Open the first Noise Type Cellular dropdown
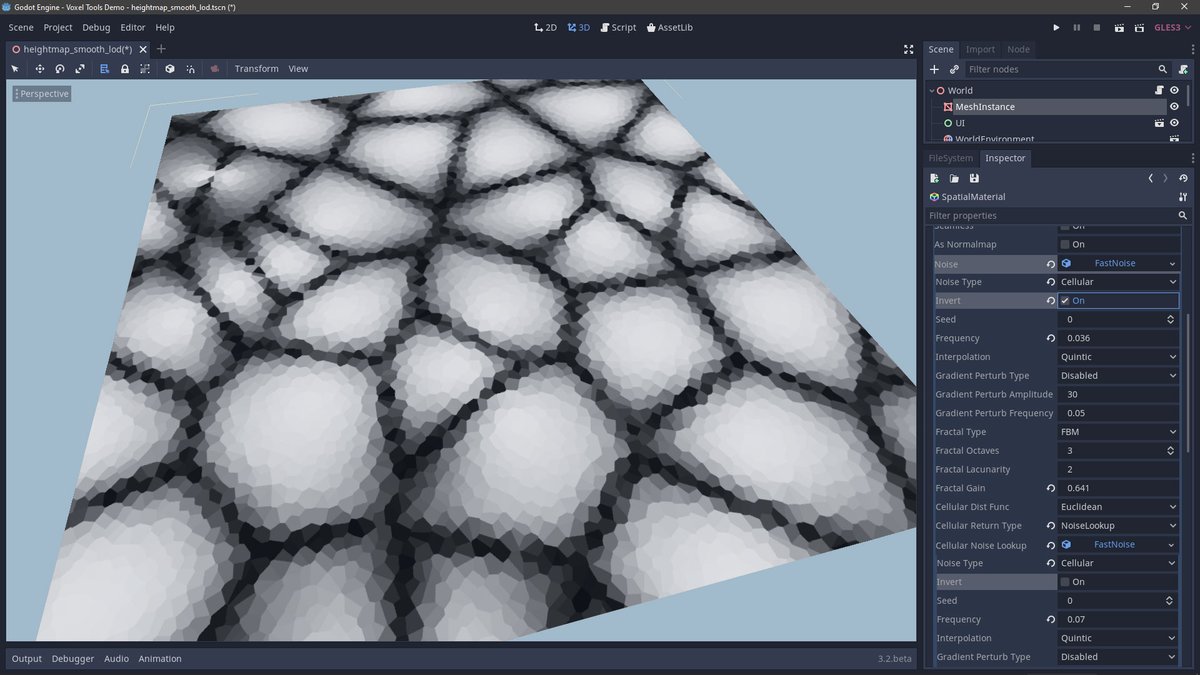 pos(1118,282)
